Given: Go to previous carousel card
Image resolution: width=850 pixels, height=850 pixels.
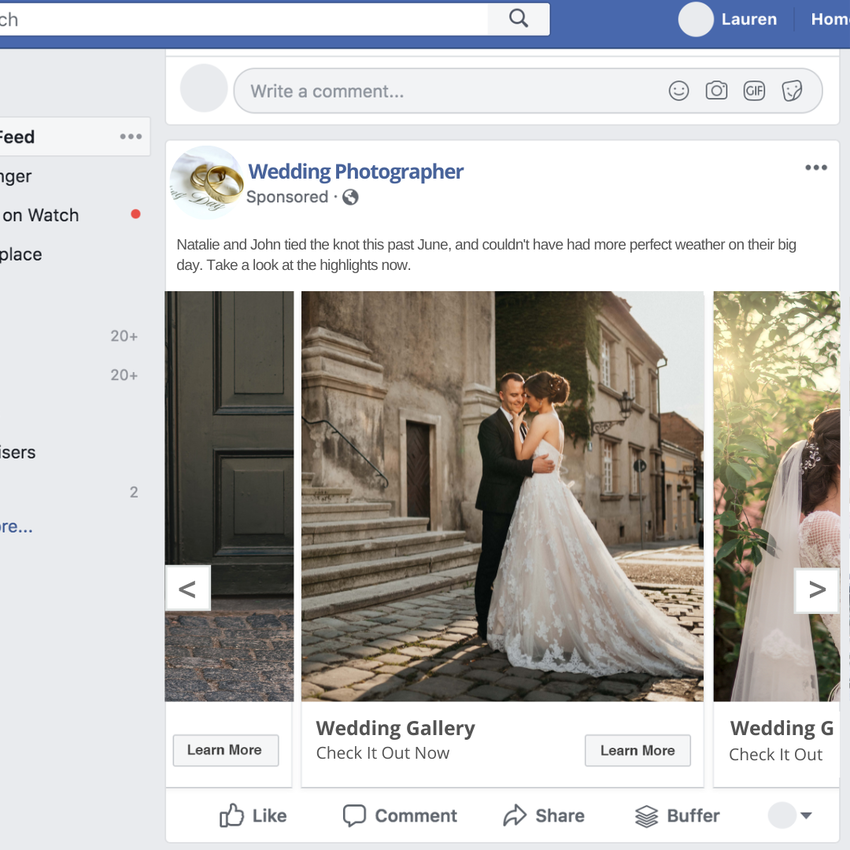Looking at the screenshot, I should click(x=188, y=589).
